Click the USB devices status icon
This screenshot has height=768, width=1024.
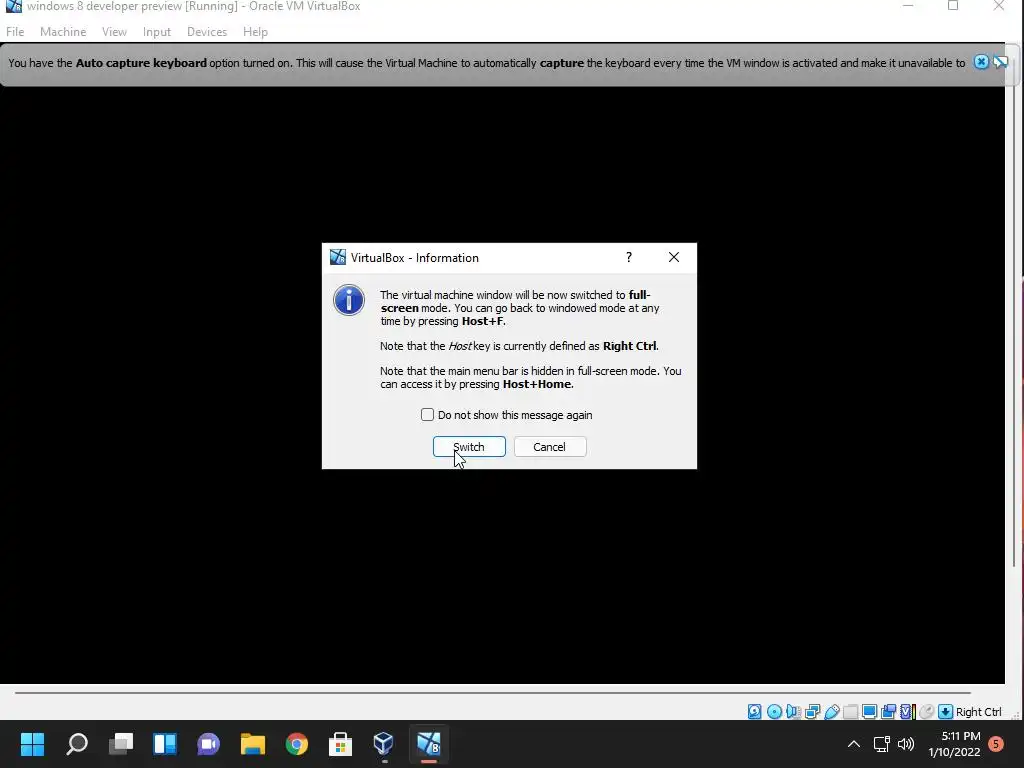pyautogui.click(x=831, y=712)
